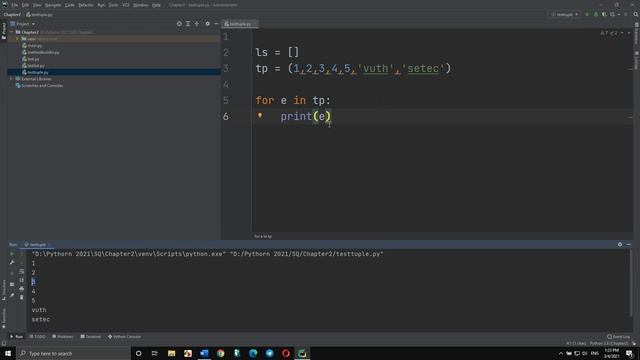
Task: Click the pin tab icon in Run panel
Action: (12, 295)
